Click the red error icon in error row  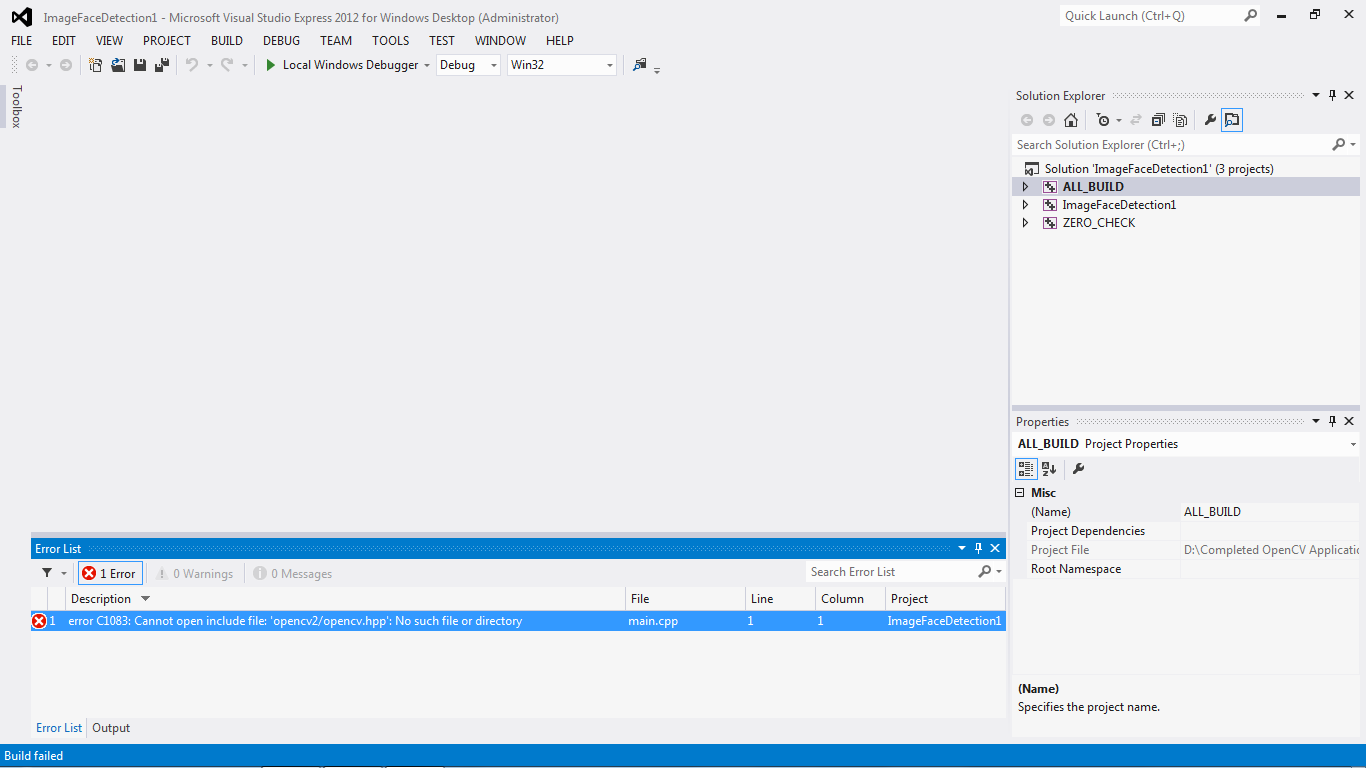[39, 621]
